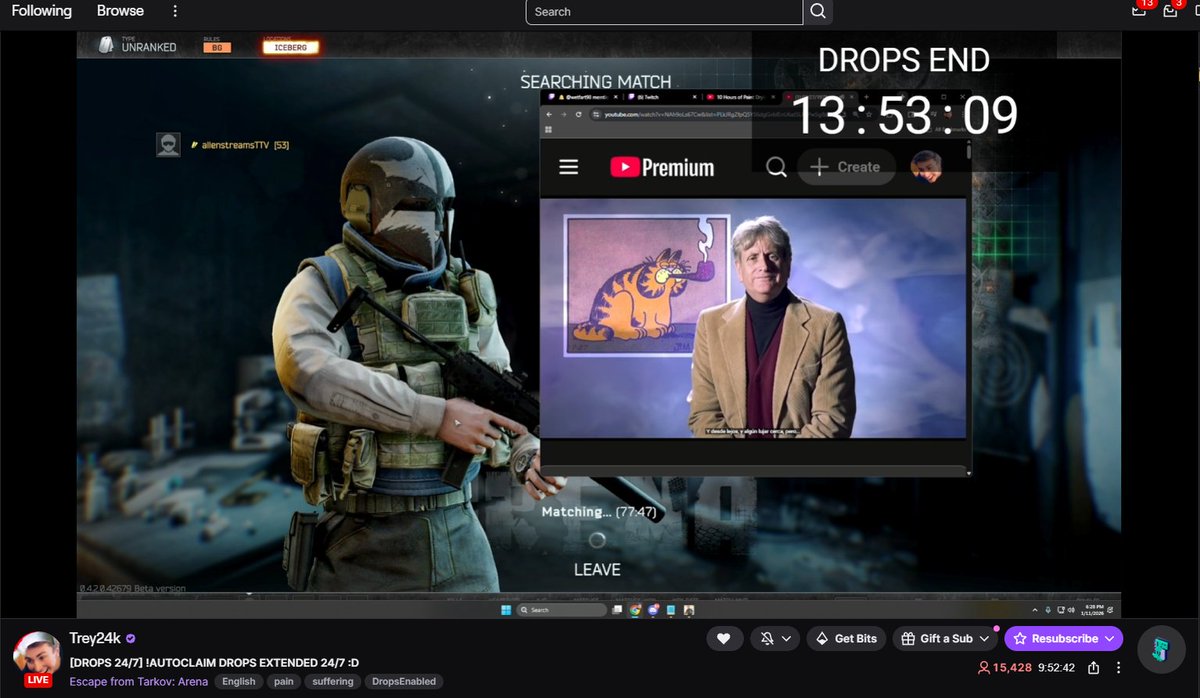This screenshot has width=1200, height=698.
Task: Click the streamed taskbar Search box
Action: [x=560, y=610]
